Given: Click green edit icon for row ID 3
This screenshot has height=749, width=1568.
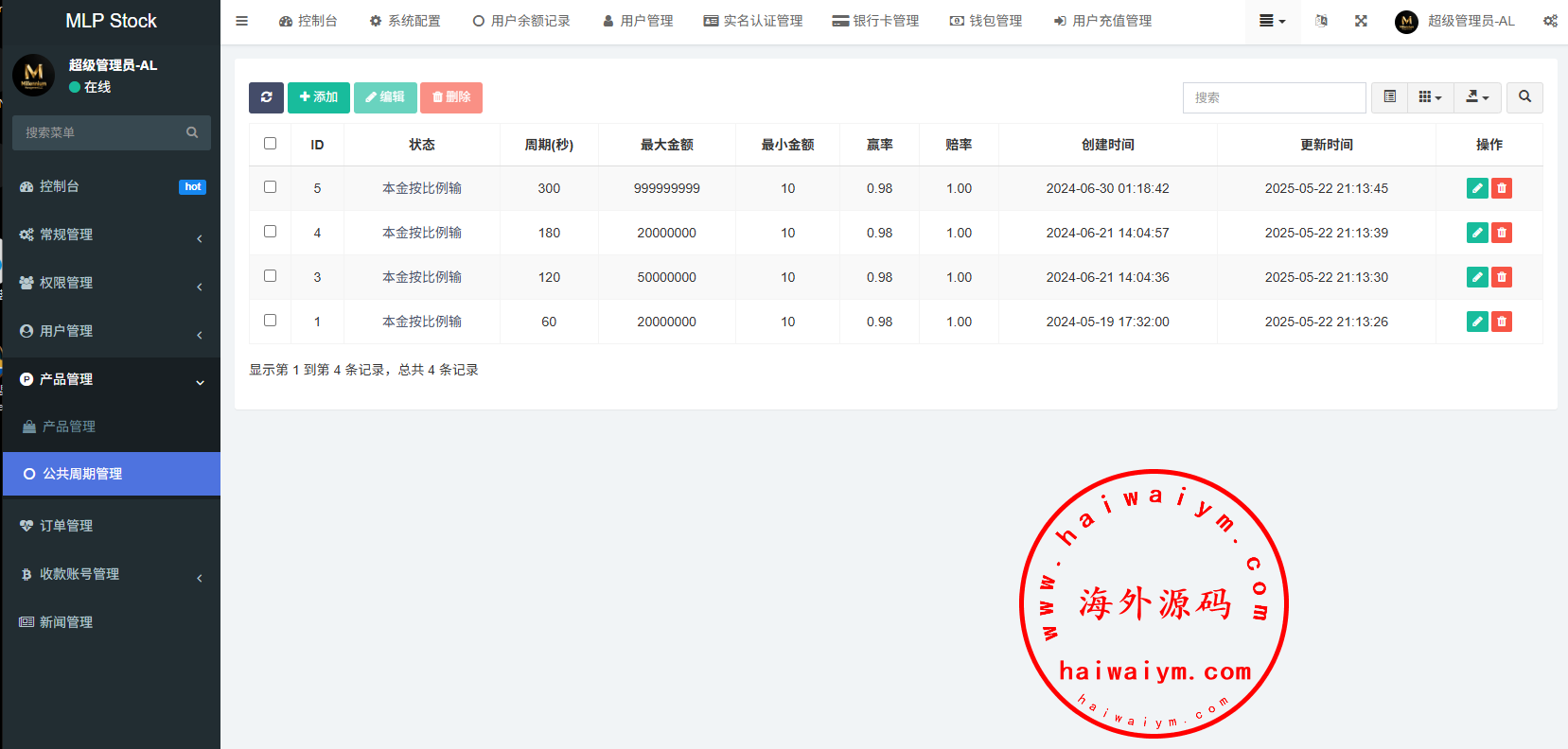Looking at the screenshot, I should click(x=1476, y=277).
